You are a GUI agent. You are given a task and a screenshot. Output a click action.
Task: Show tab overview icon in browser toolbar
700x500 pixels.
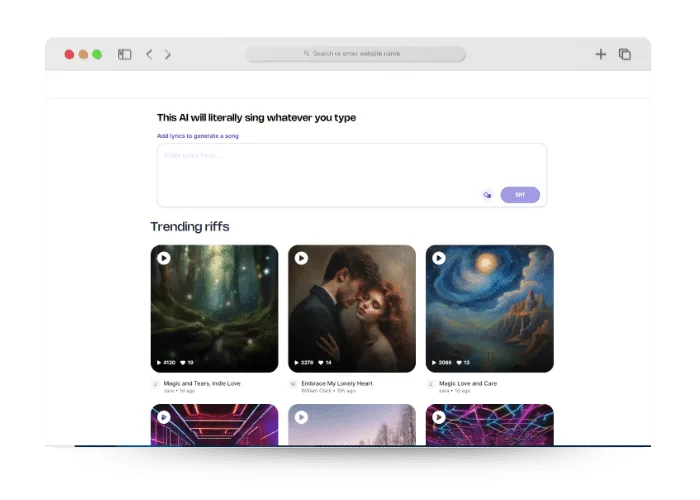pyautogui.click(x=625, y=54)
